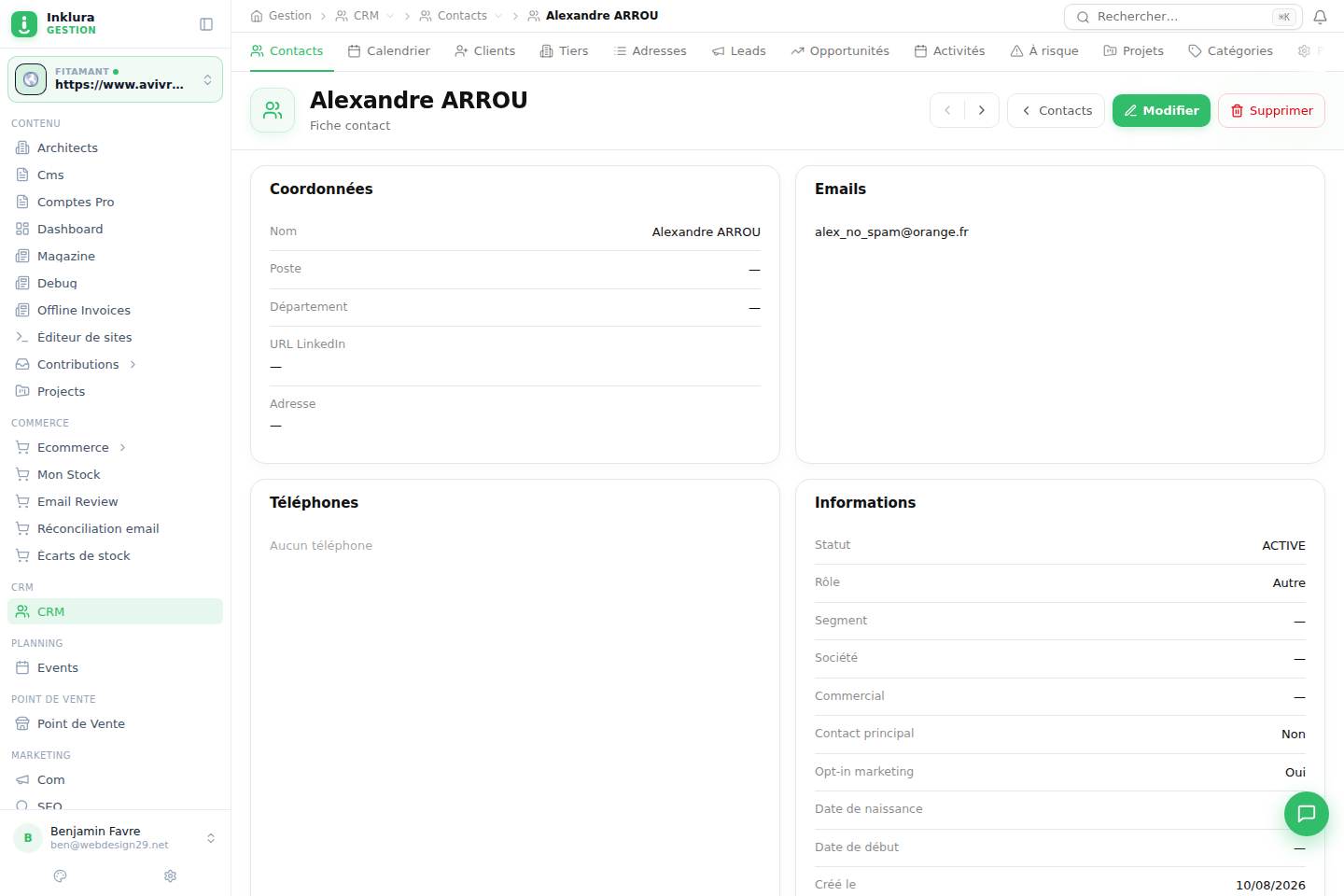Expand the Ecommerce submenu
Viewport: 1344px width, 896px height.
click(x=122, y=447)
